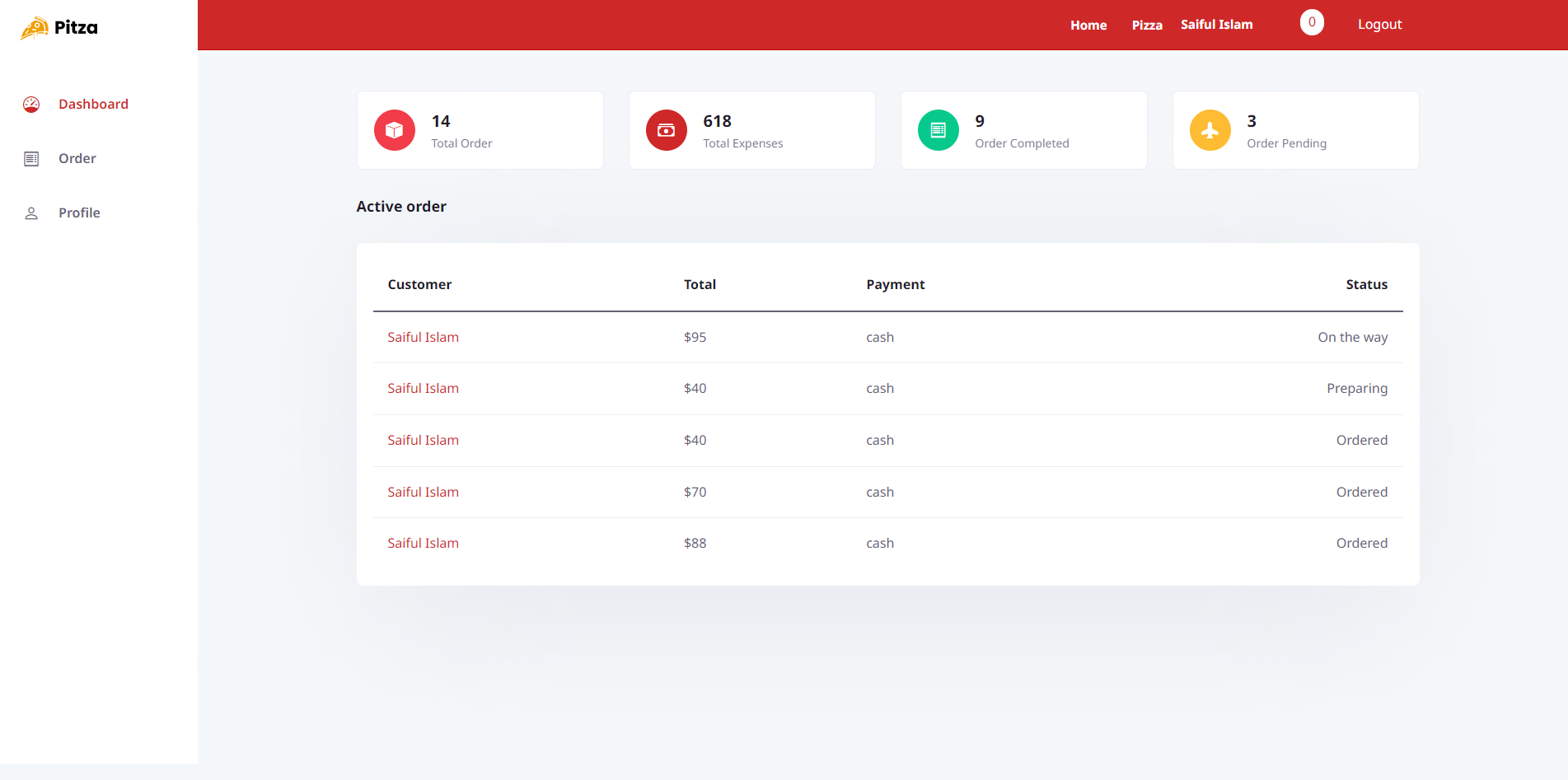The width and height of the screenshot is (1568, 780).
Task: Click the Pitza pizza slice logo icon
Action: click(x=35, y=28)
